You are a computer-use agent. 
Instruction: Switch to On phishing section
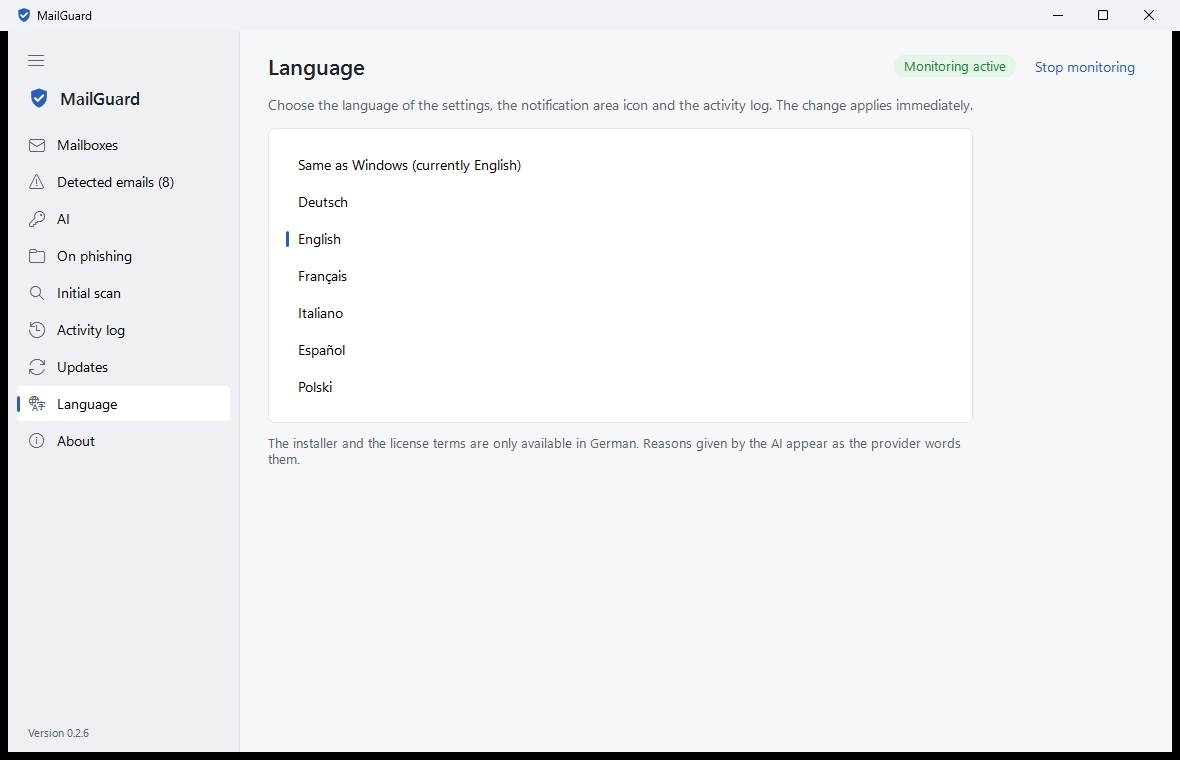(123, 256)
